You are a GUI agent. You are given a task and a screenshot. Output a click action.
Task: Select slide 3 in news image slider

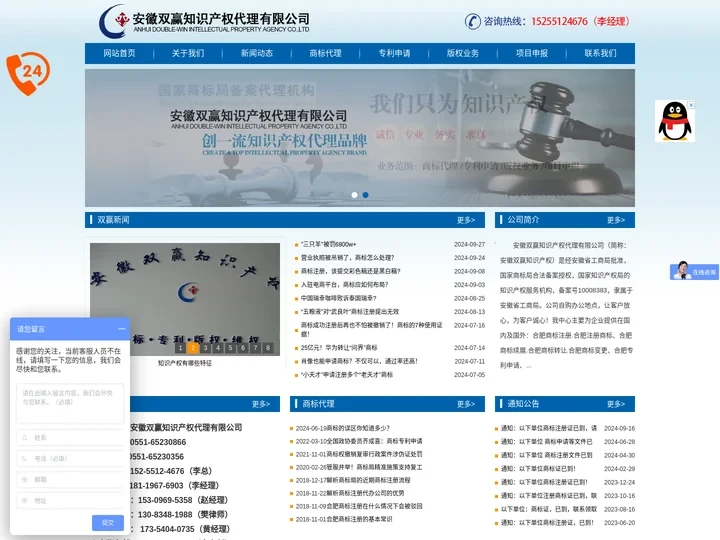[x=205, y=348]
